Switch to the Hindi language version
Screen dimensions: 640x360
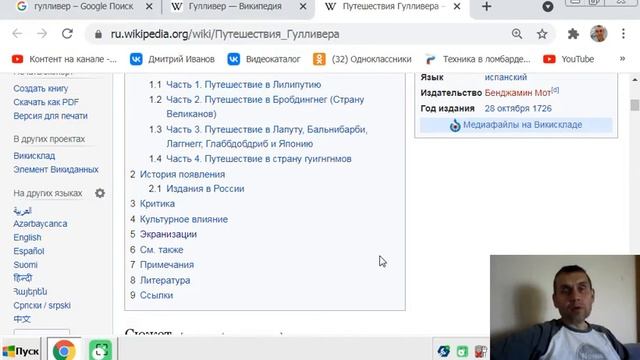[x=22, y=278]
